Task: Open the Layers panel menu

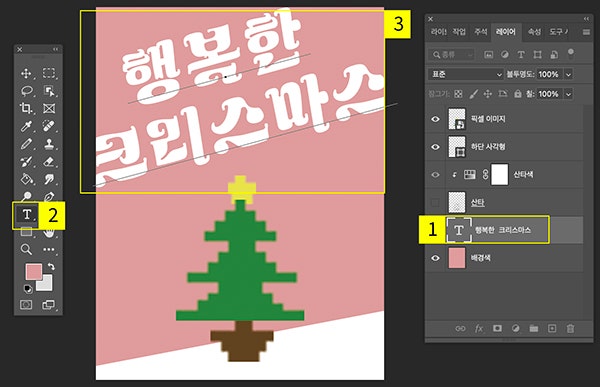Action: [586, 32]
